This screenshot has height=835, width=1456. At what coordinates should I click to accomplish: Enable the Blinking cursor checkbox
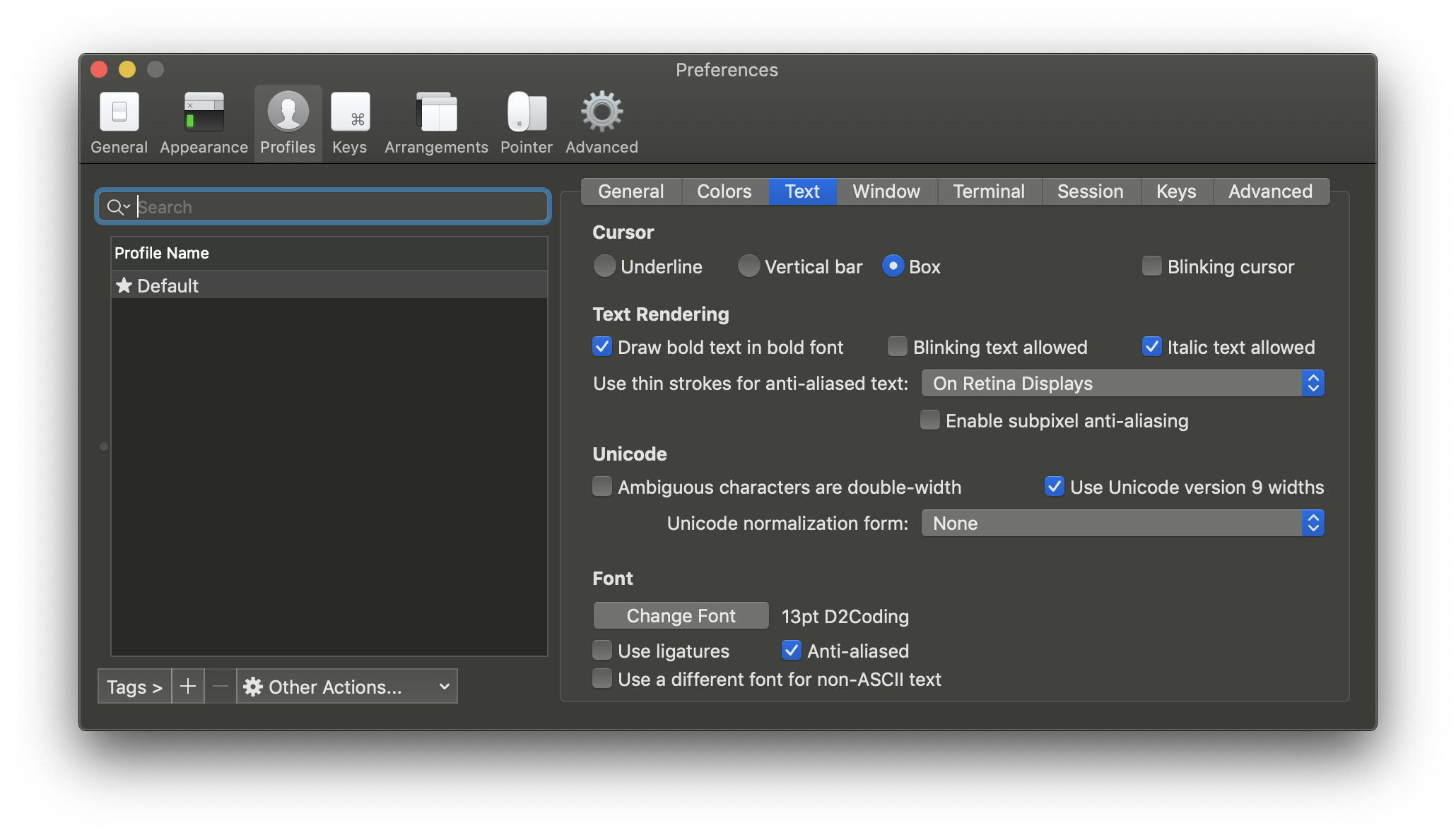[1152, 266]
